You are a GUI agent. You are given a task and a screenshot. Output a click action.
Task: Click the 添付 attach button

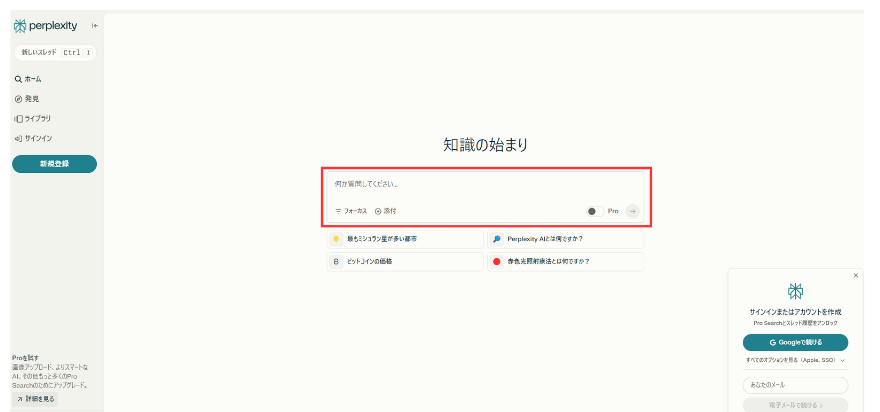(386, 211)
